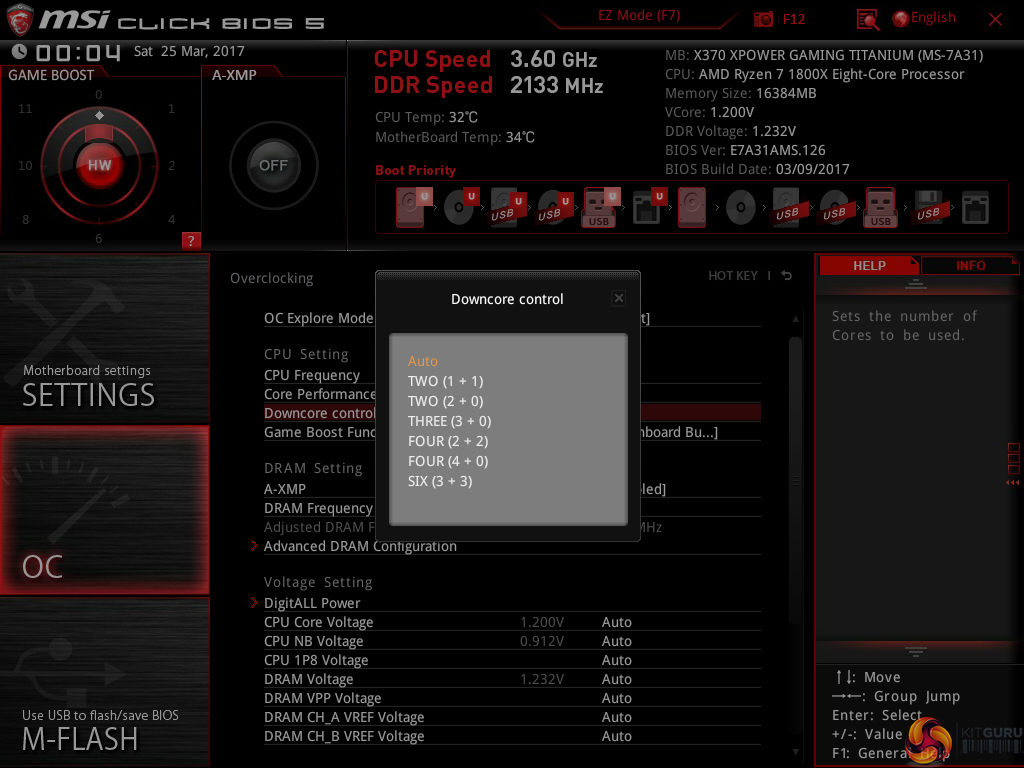
Task: Open the M-FLASH BIOS flashing section
Action: click(x=104, y=682)
